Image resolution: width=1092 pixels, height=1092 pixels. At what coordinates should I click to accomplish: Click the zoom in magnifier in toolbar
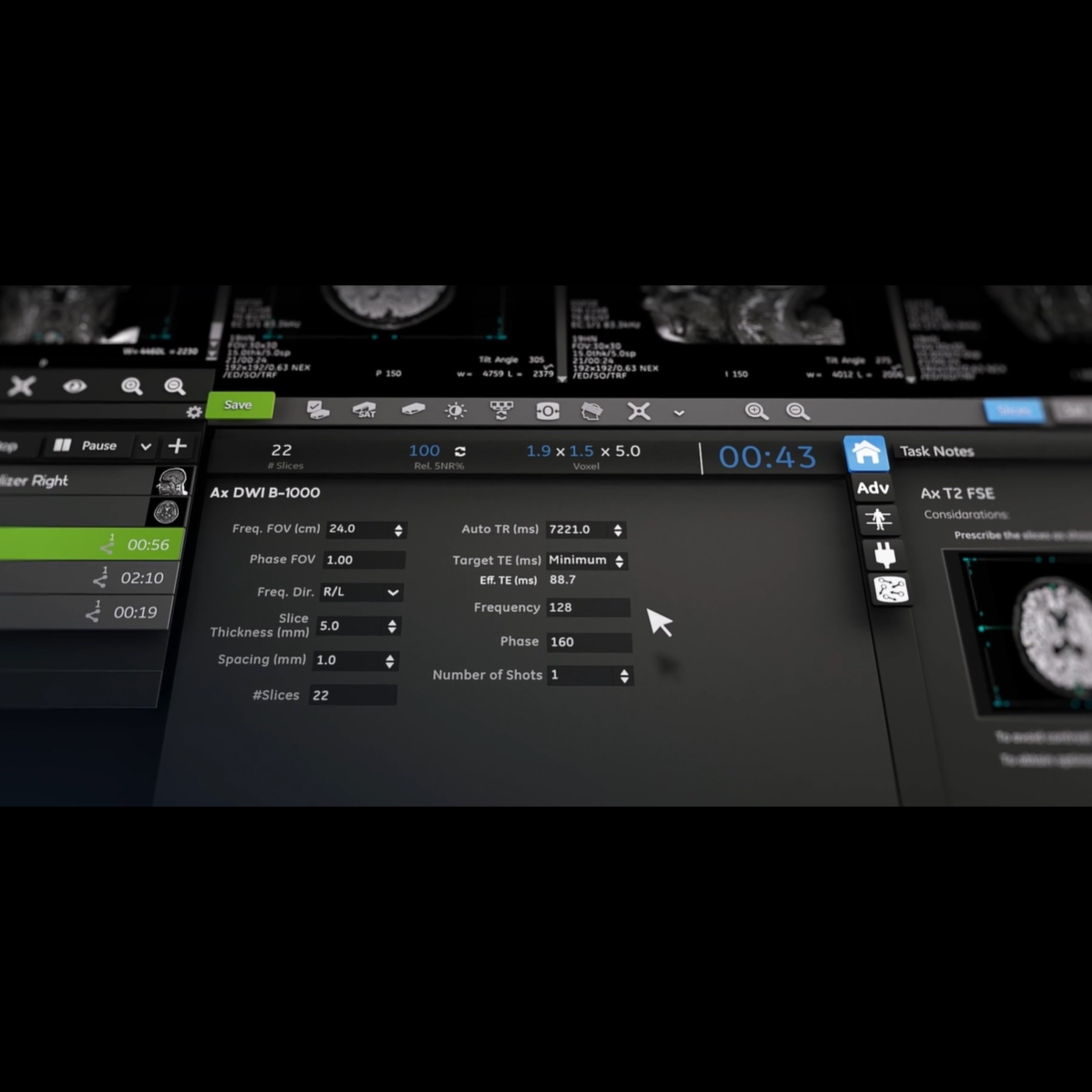coord(756,411)
